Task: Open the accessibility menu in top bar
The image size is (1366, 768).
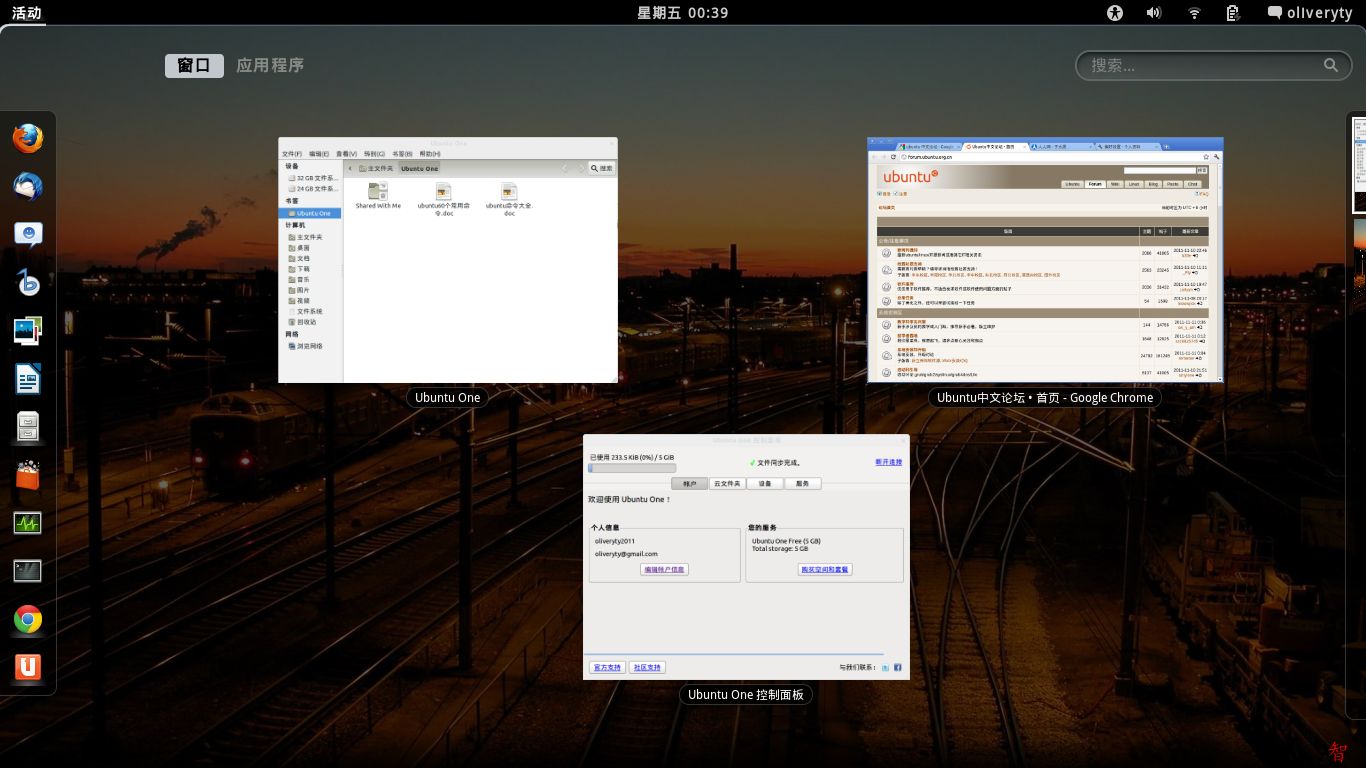Action: pyautogui.click(x=1116, y=13)
